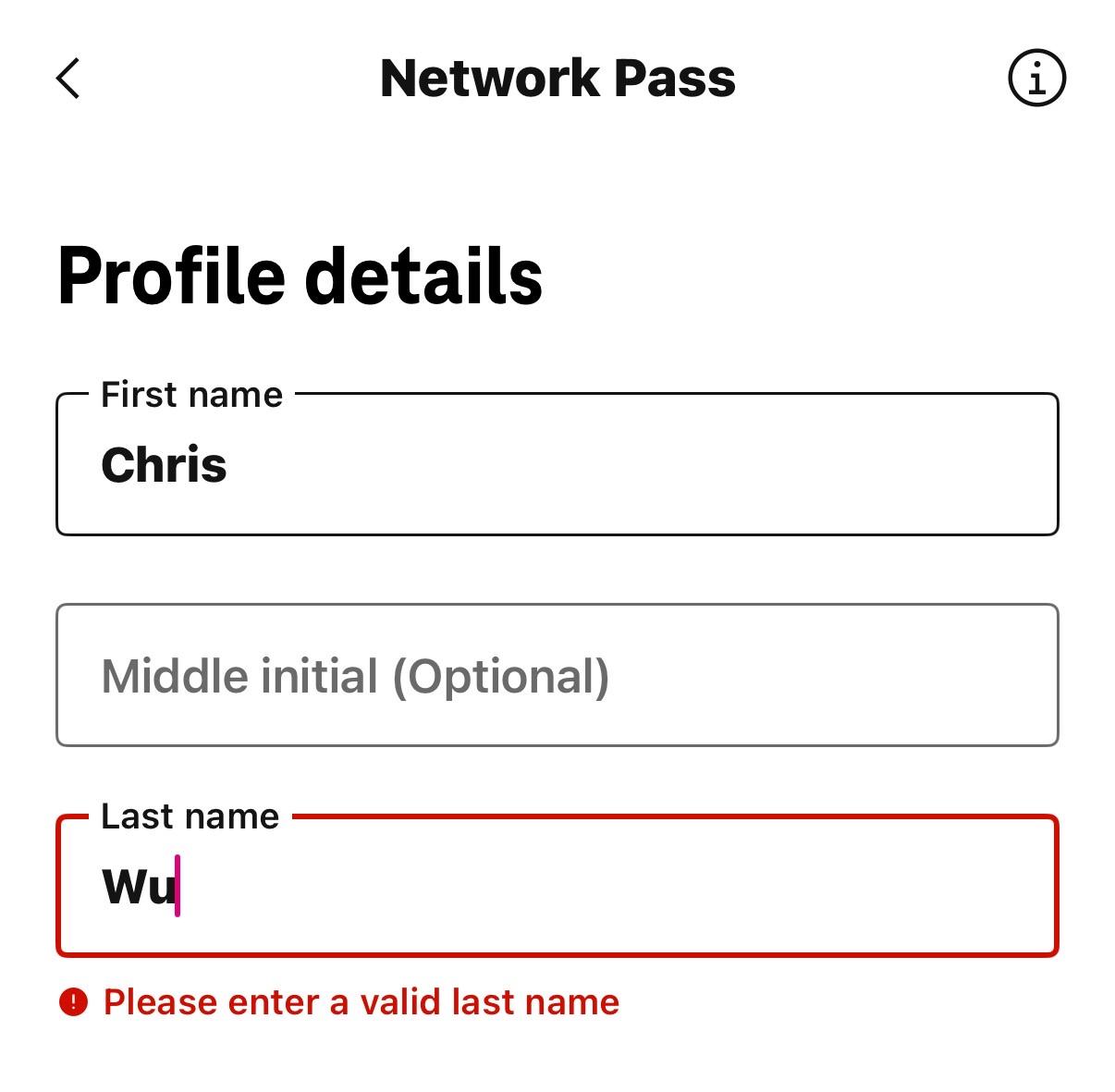The width and height of the screenshot is (1115, 1092).
Task: Click inside the Last name field
Action: (557, 886)
